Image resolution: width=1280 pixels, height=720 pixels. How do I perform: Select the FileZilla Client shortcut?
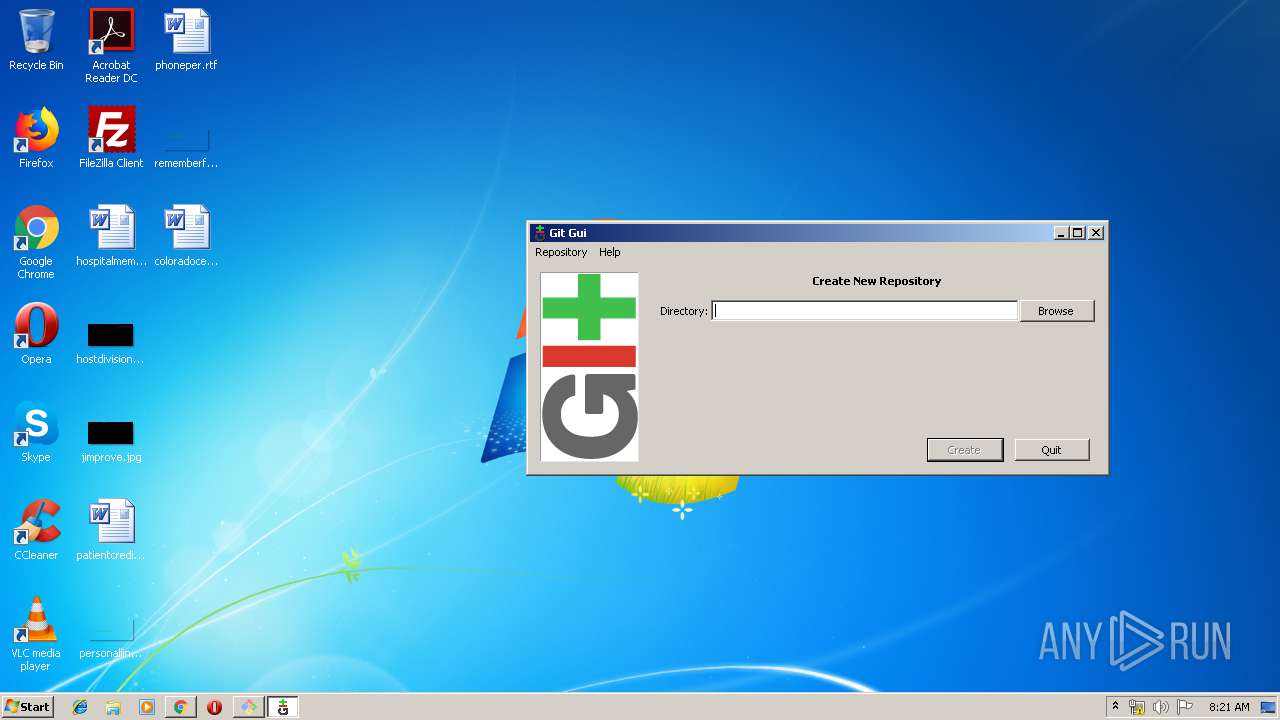click(111, 138)
